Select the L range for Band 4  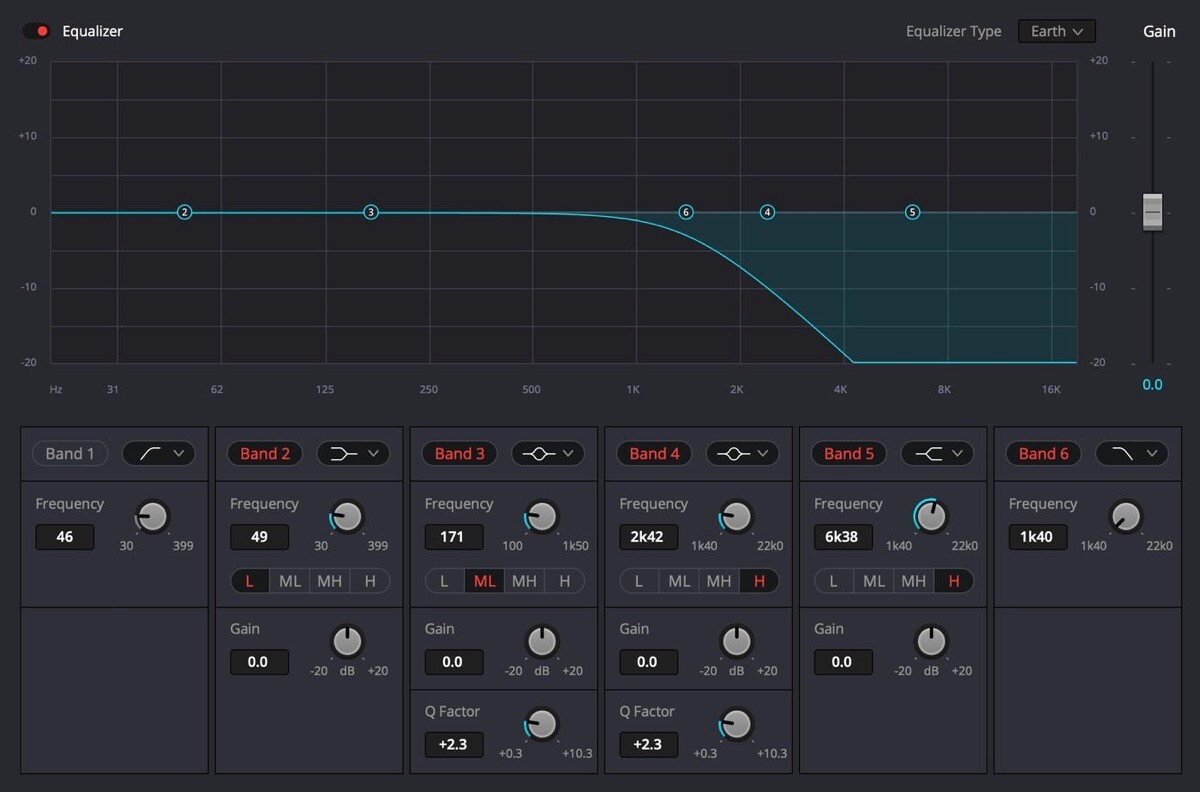[x=640, y=581]
